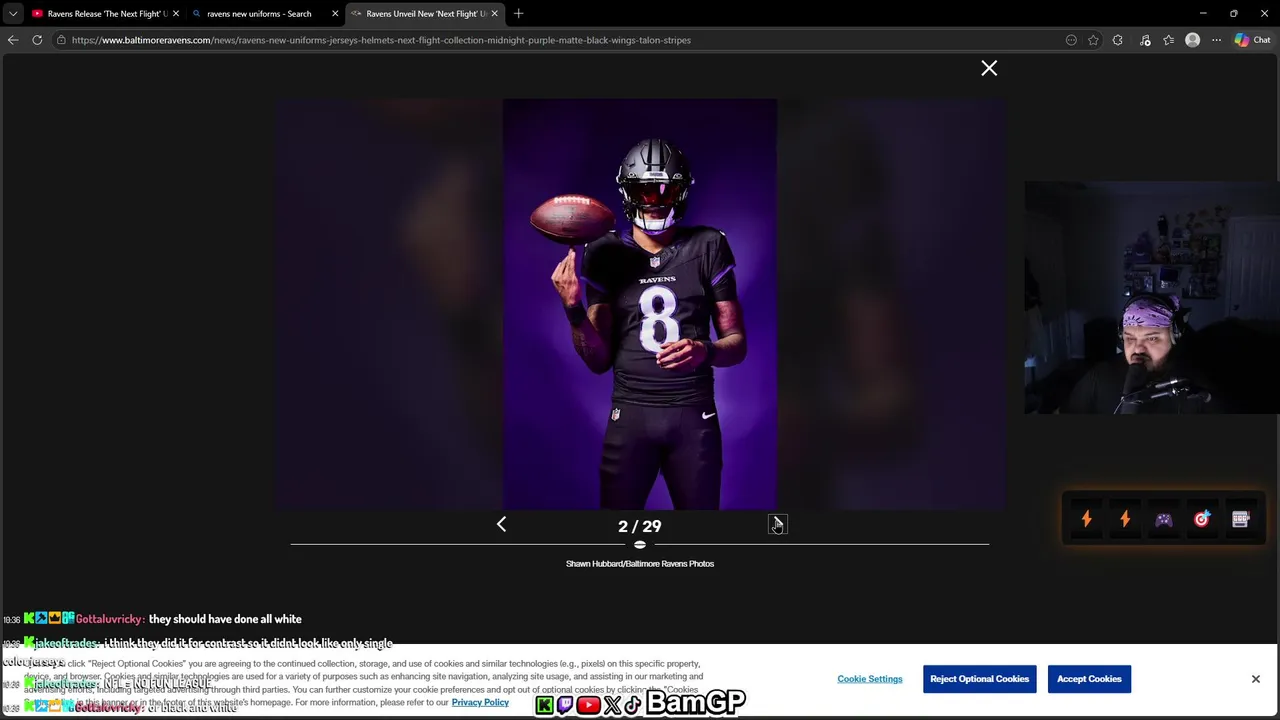Viewport: 1280px width, 720px height.
Task: Click the slot machine overlay icon
Action: 1241,519
